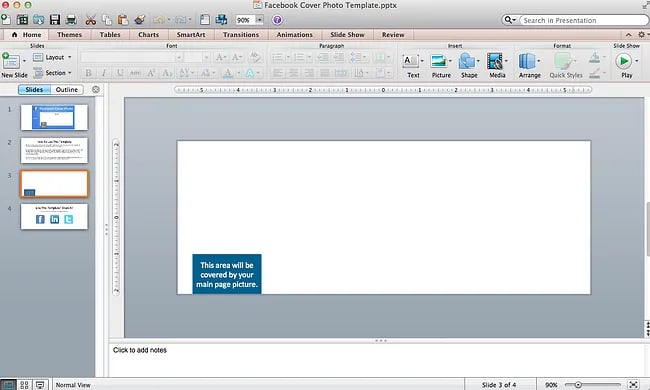
Task: Toggle Subscript formatting
Action: point(167,73)
